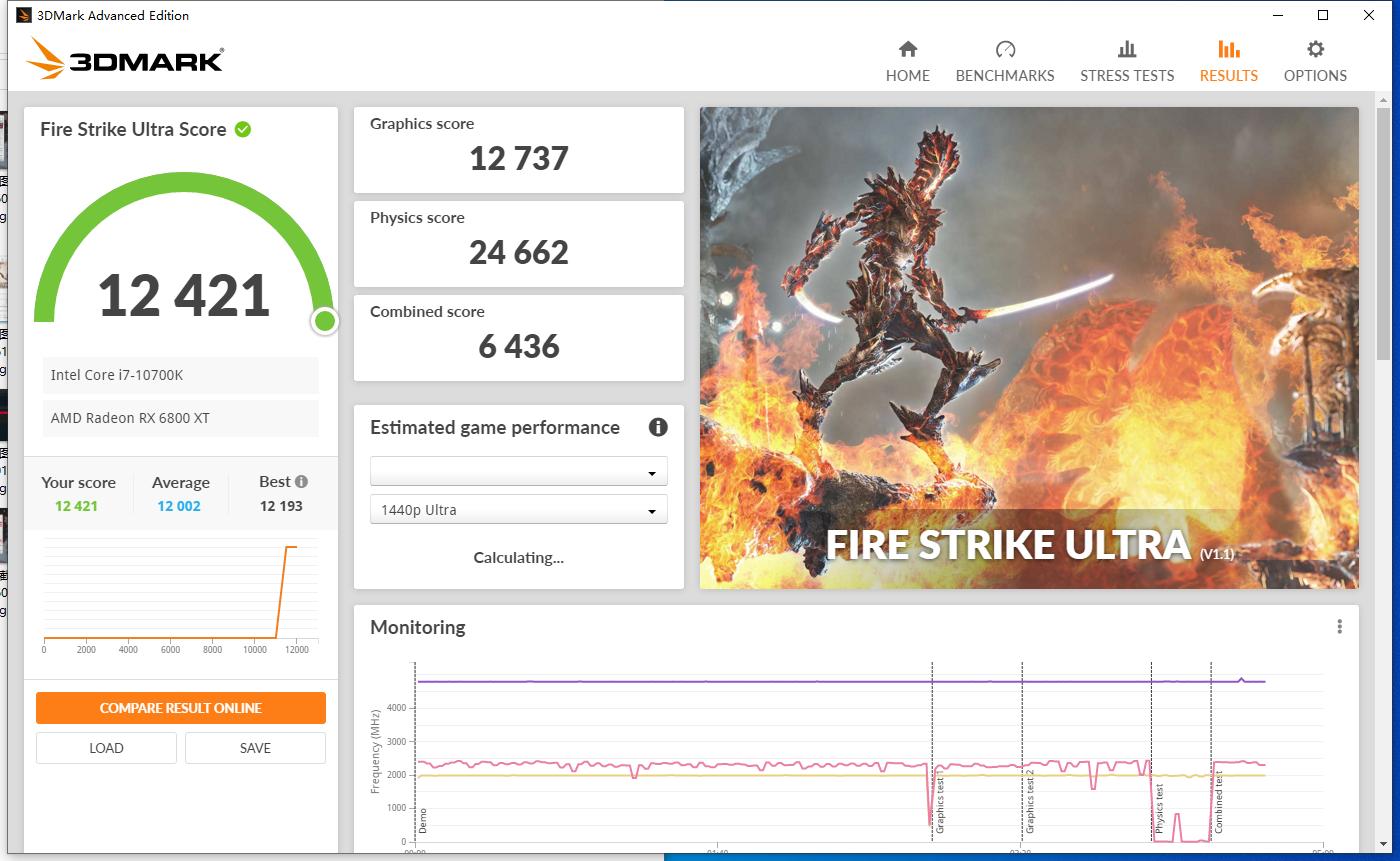Click the green score gauge end knob
Viewport: 1400px width, 861px height.
(x=325, y=321)
